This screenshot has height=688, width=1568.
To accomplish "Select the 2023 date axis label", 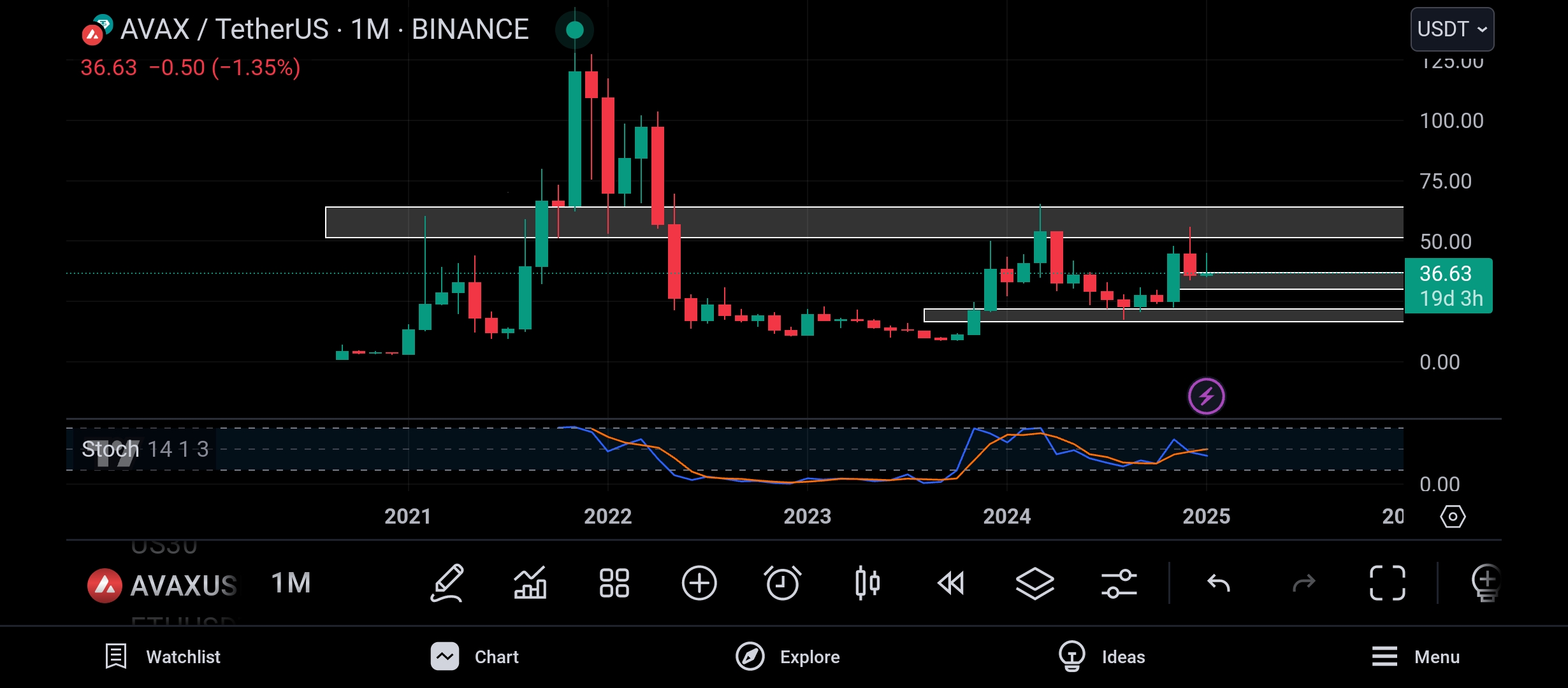I will pos(807,516).
